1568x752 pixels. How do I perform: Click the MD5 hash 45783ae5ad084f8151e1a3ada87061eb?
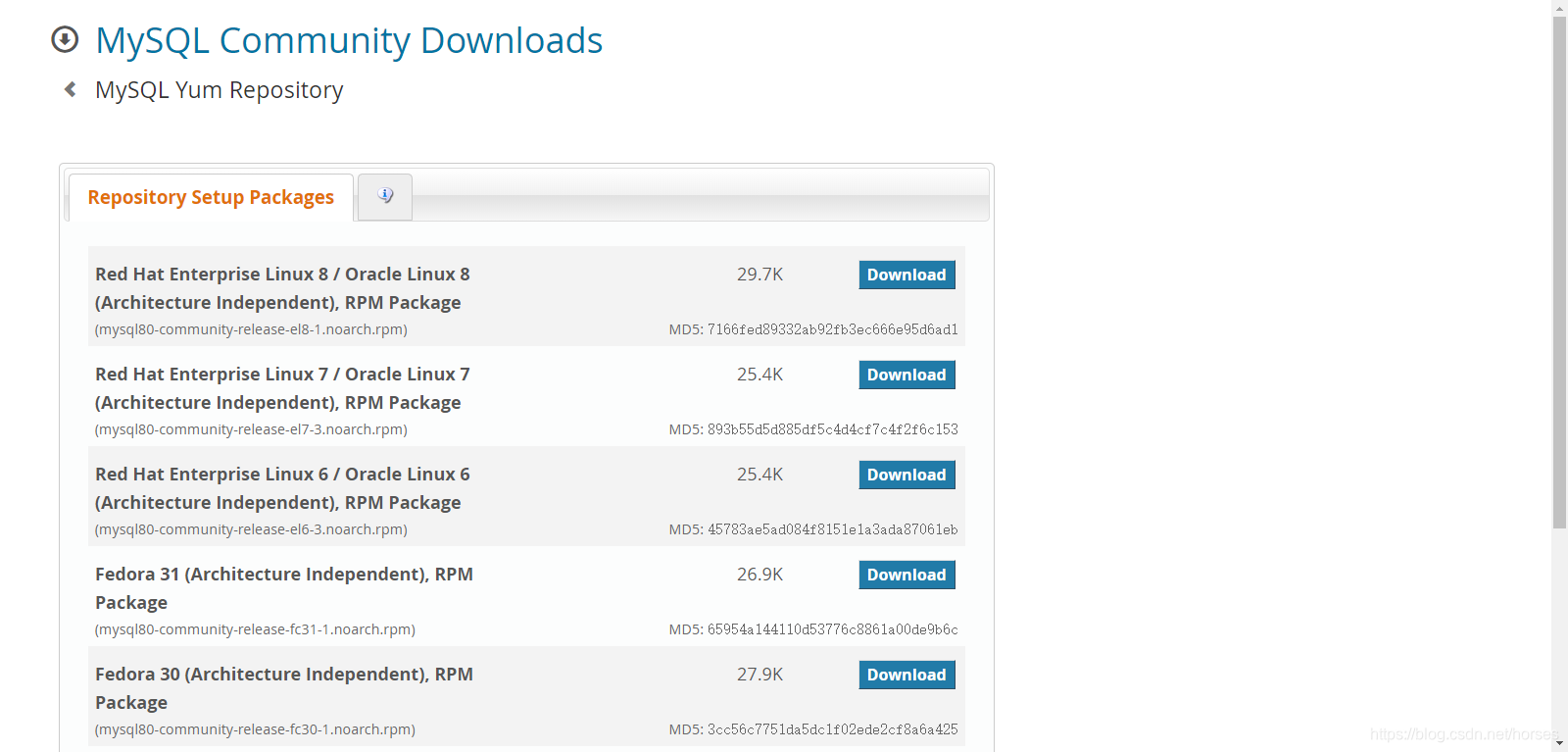click(833, 529)
